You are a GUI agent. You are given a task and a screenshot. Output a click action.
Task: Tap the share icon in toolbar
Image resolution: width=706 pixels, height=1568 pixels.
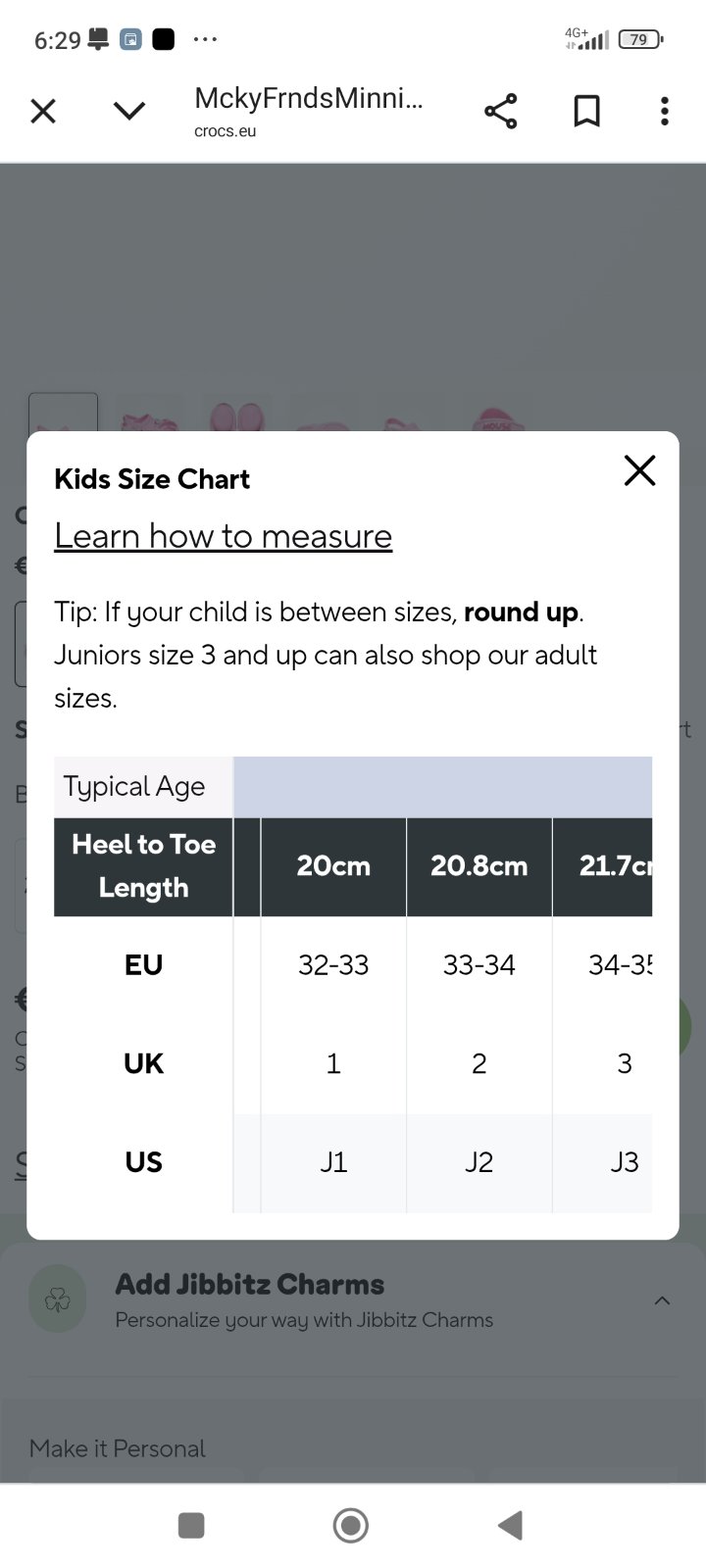click(500, 112)
